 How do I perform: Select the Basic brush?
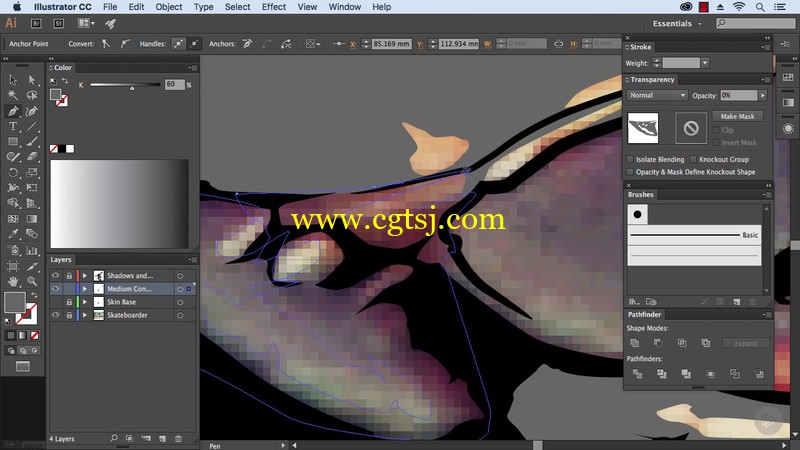tap(694, 235)
